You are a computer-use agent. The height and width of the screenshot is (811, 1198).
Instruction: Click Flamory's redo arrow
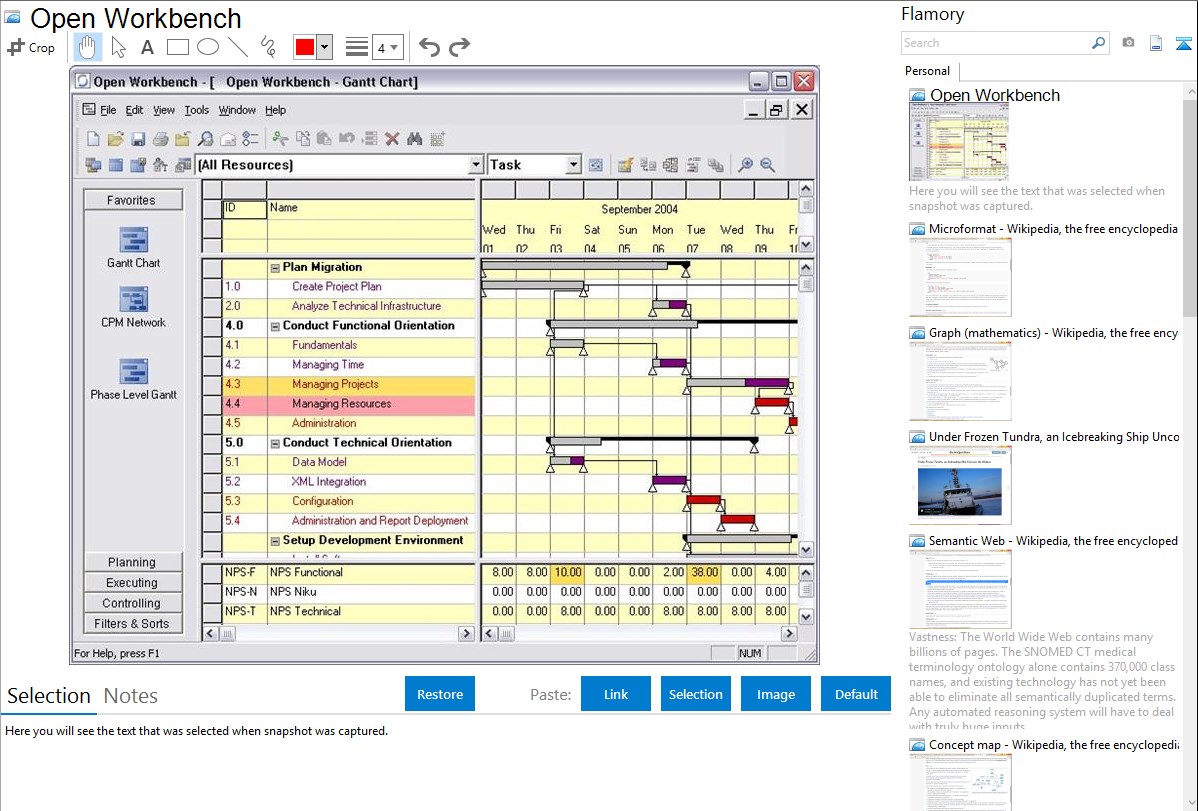coord(459,47)
